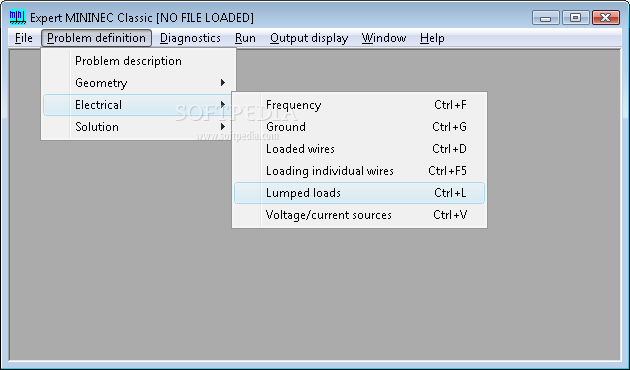Open the Run menu

point(245,38)
